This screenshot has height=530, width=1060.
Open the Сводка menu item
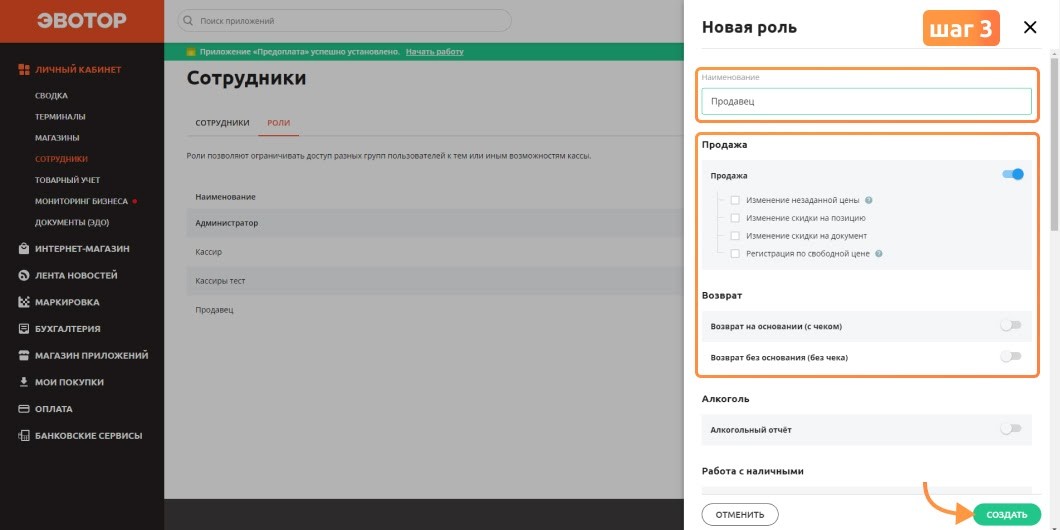pos(51,96)
